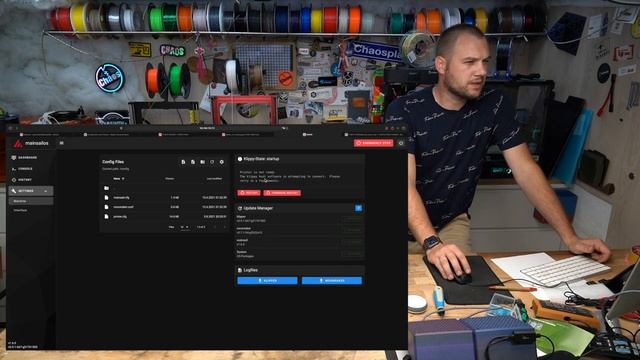Refresh the Config Files list

(212, 162)
